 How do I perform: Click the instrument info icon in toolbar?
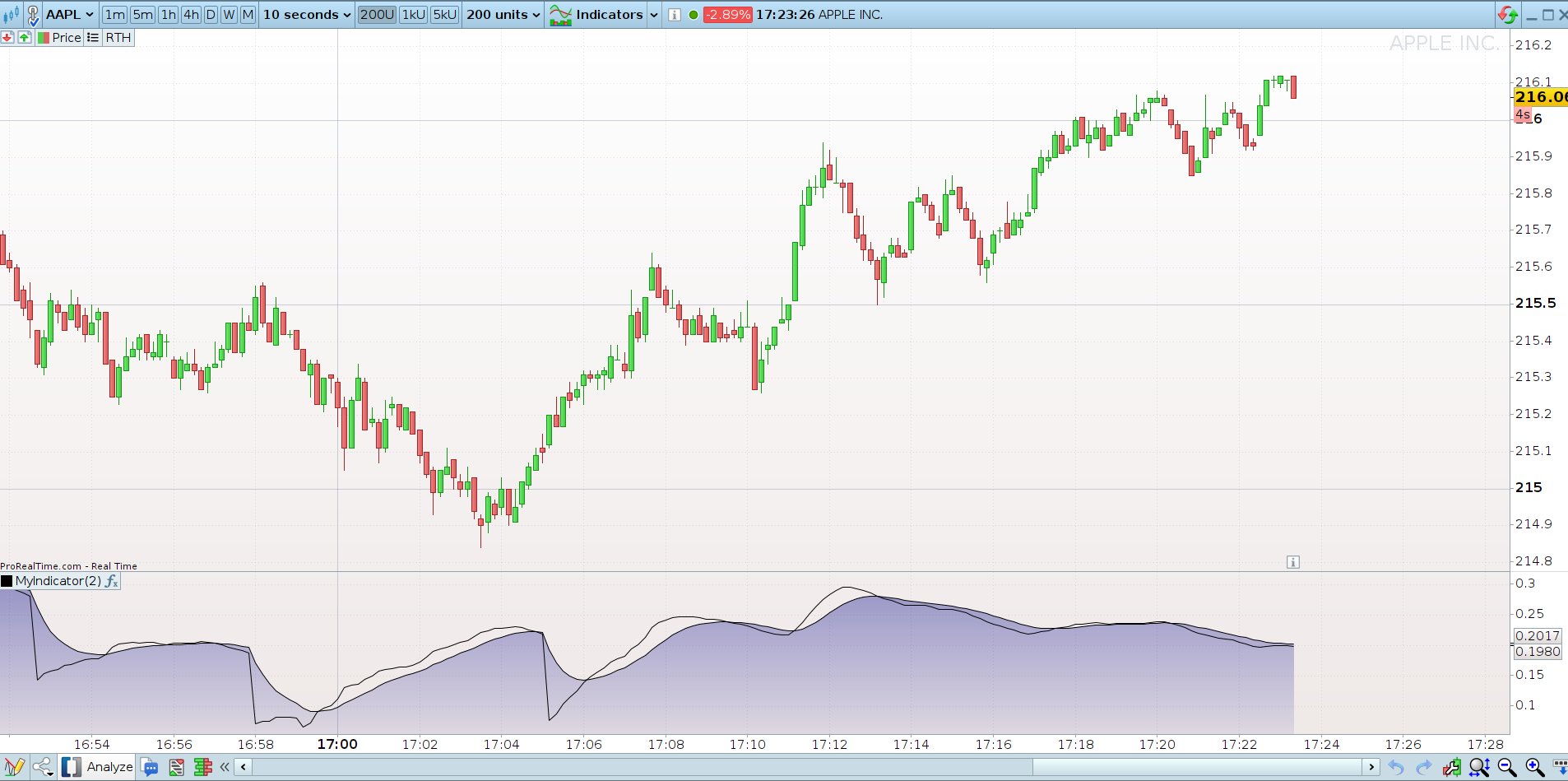tap(675, 15)
